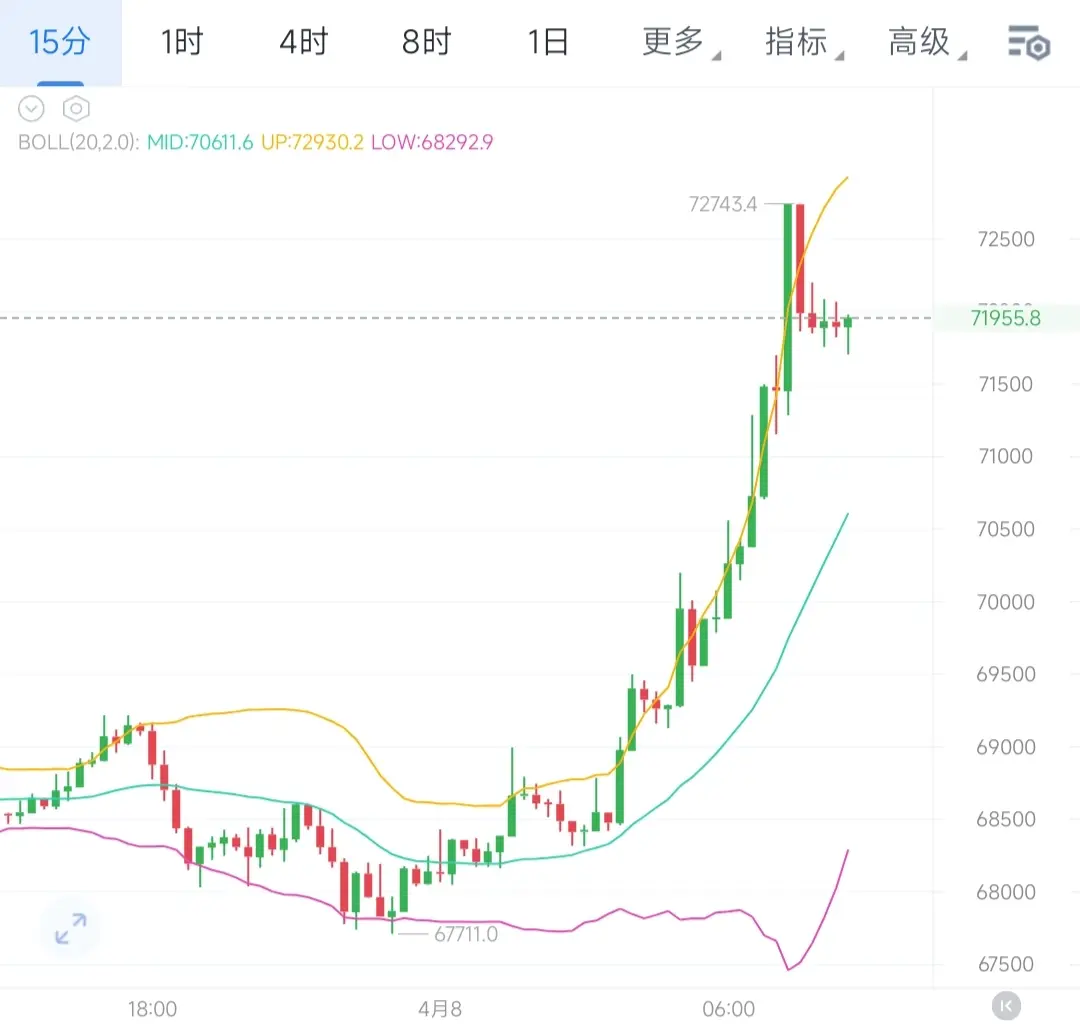Click the 18:00 time axis label
This screenshot has height=1027, width=1080.
click(x=152, y=1009)
